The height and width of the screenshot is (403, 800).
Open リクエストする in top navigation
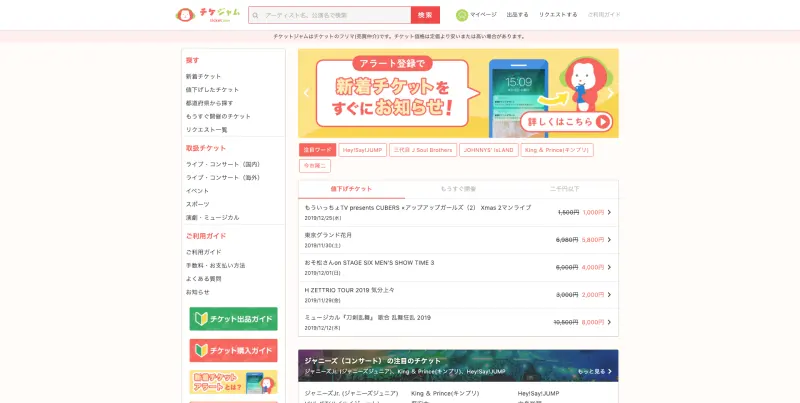[x=558, y=15]
